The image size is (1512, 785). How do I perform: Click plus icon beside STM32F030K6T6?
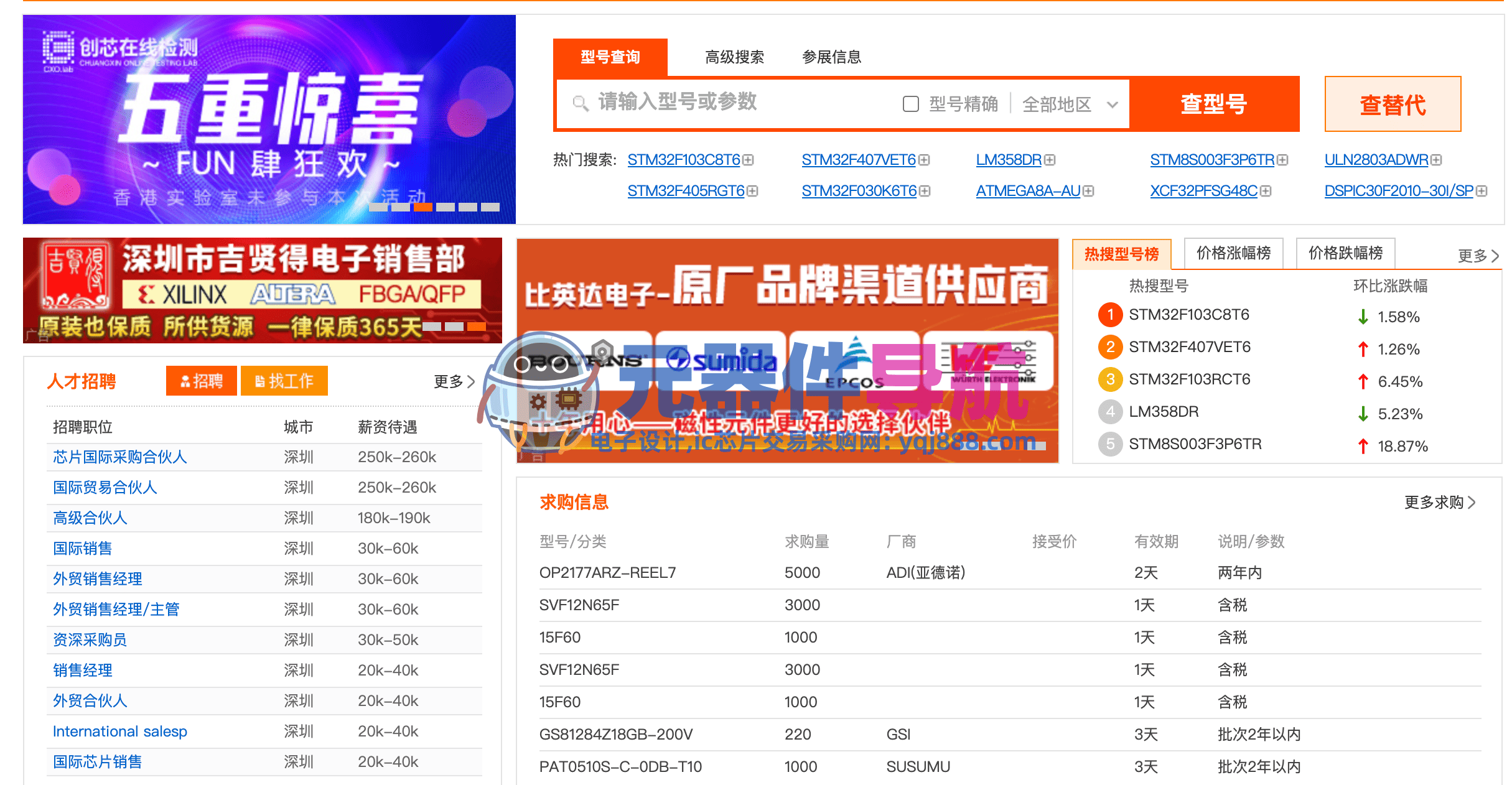click(x=925, y=191)
